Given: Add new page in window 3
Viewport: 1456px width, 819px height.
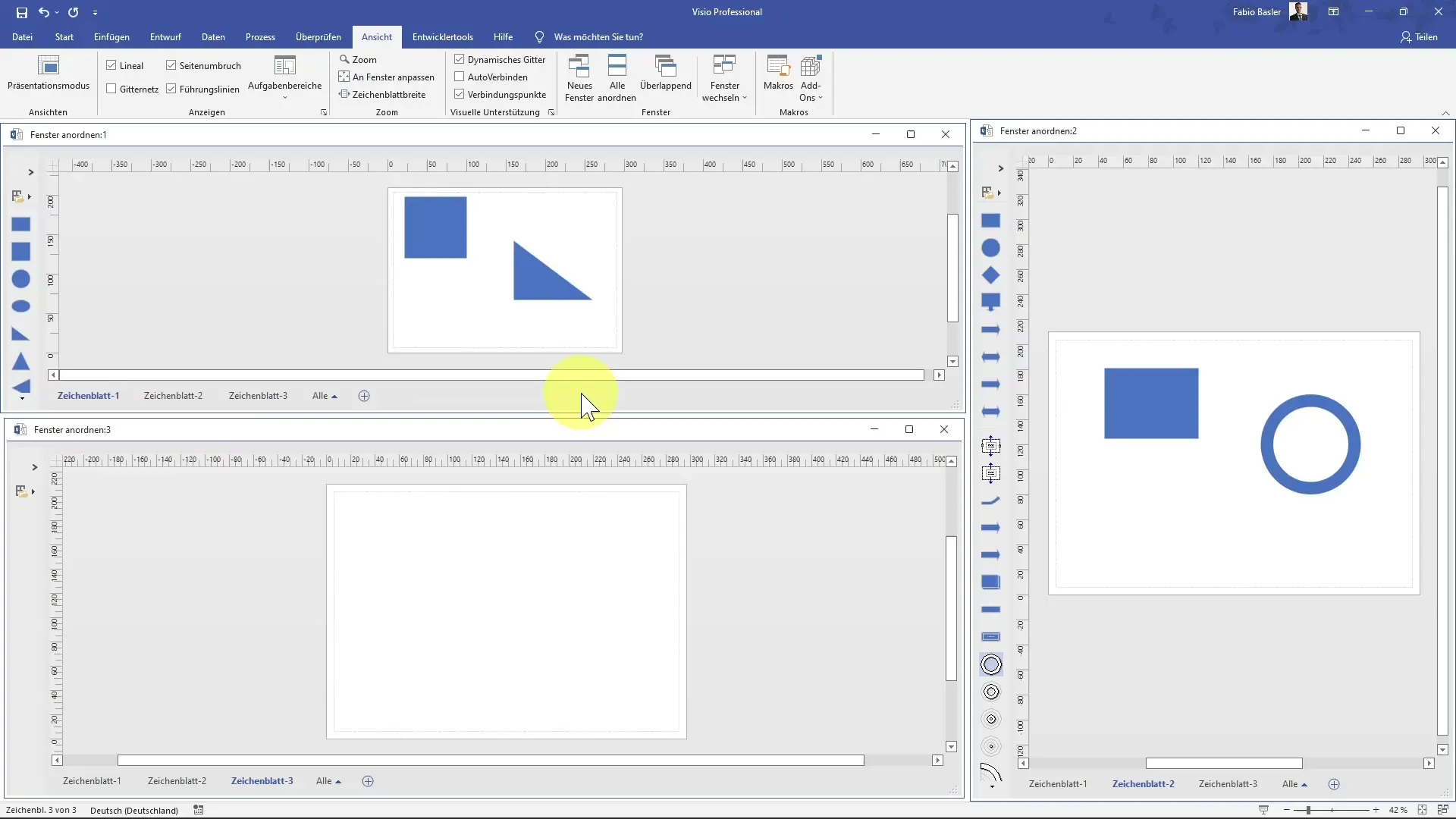Looking at the screenshot, I should click(368, 781).
